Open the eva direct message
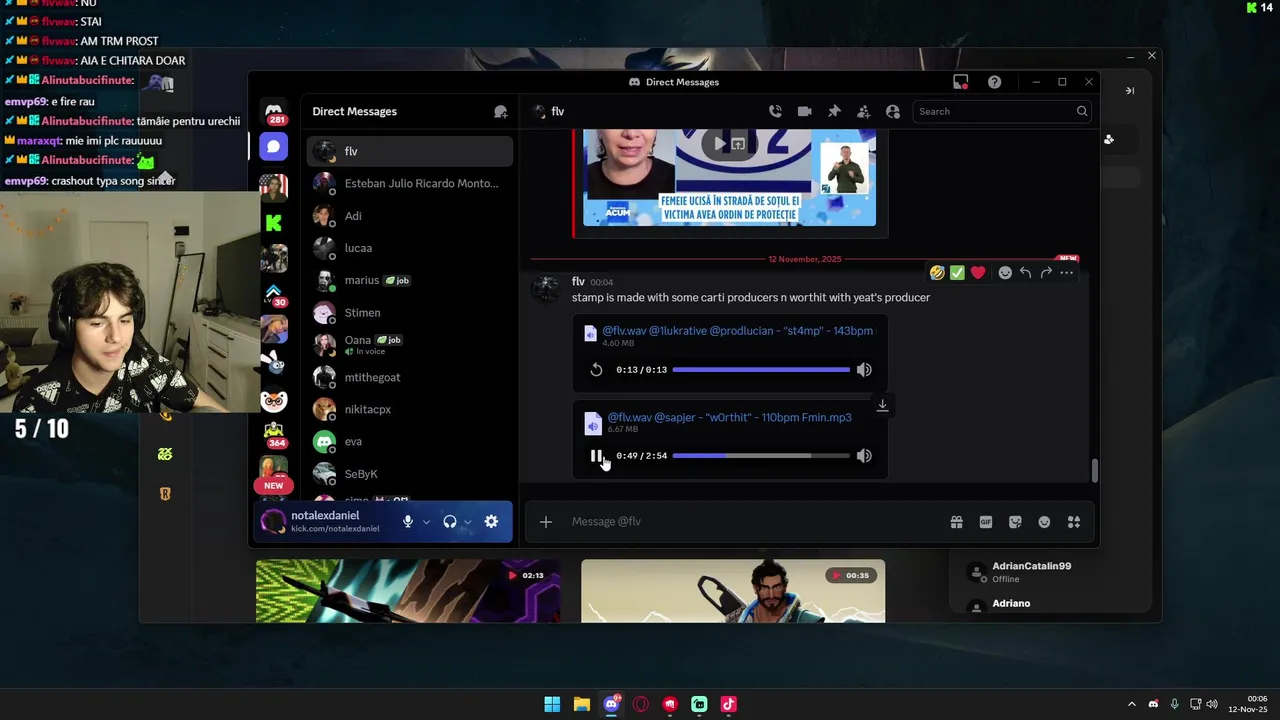 point(410,441)
